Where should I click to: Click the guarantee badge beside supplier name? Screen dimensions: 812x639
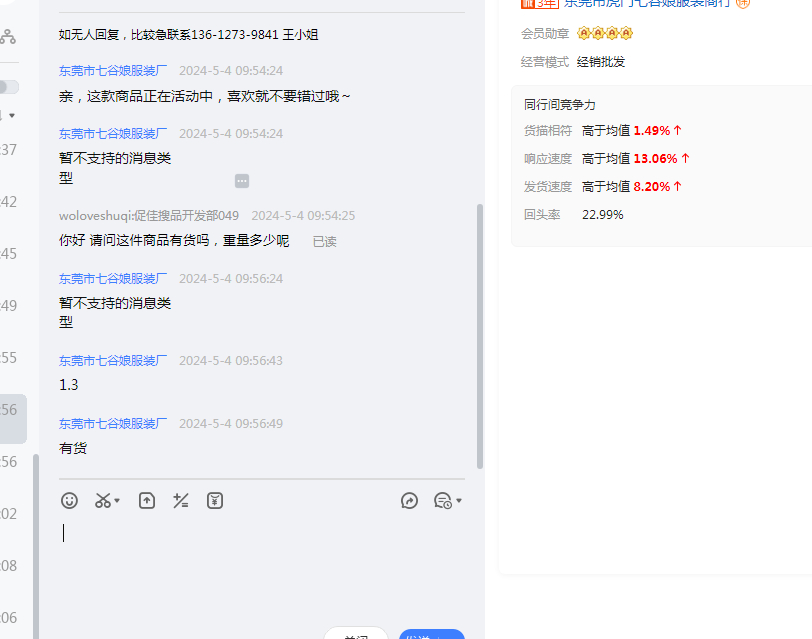tap(743, 4)
